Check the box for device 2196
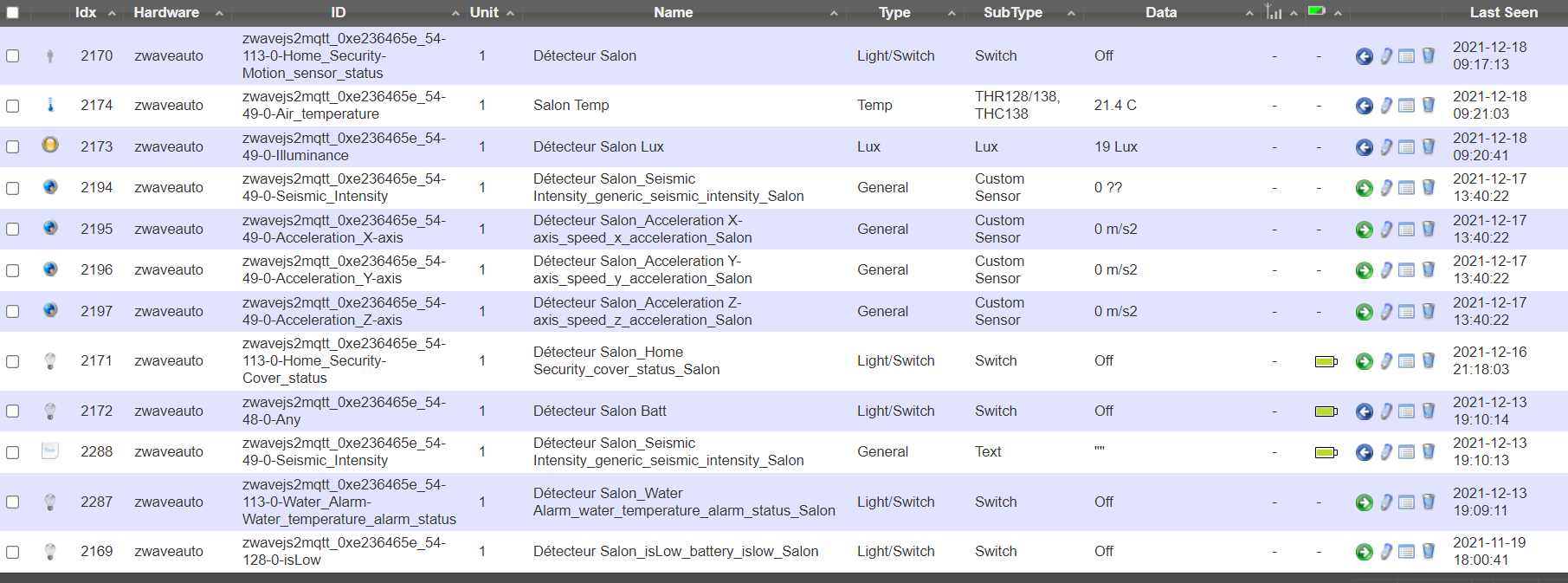The image size is (1568, 583). click(x=12, y=270)
